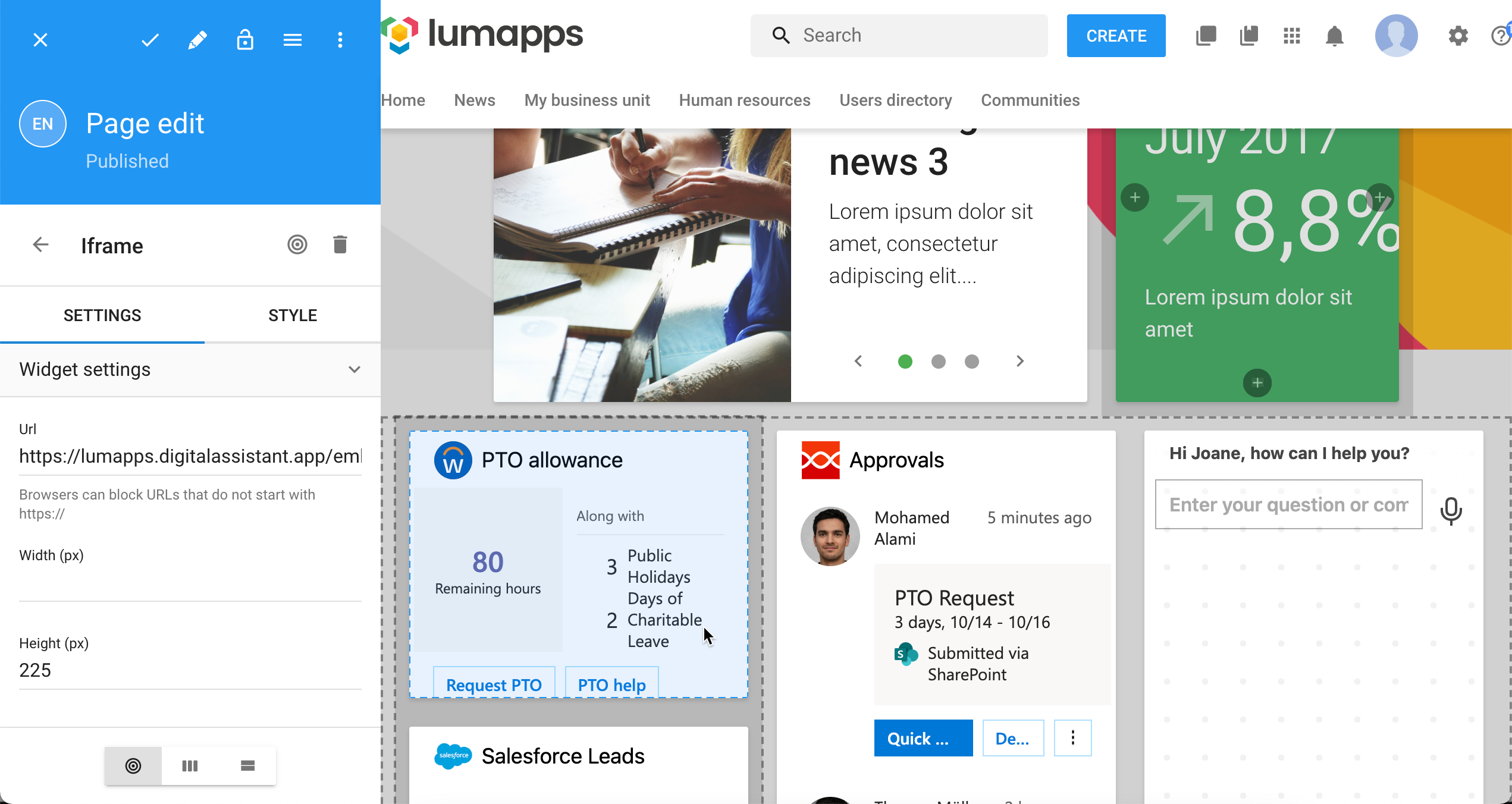
Task: Toggle the target layout mode at bottom left
Action: (x=132, y=766)
